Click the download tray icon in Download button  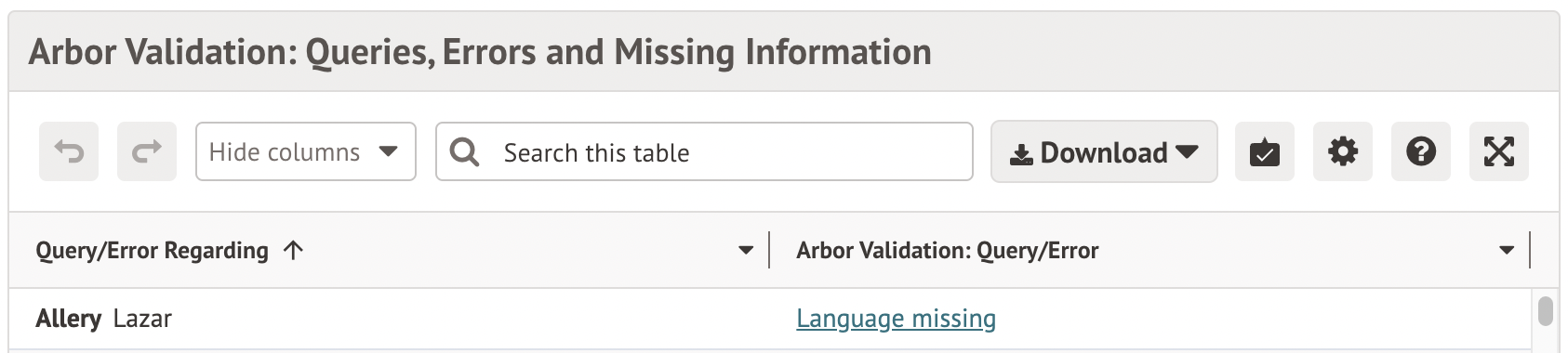[x=1021, y=154]
